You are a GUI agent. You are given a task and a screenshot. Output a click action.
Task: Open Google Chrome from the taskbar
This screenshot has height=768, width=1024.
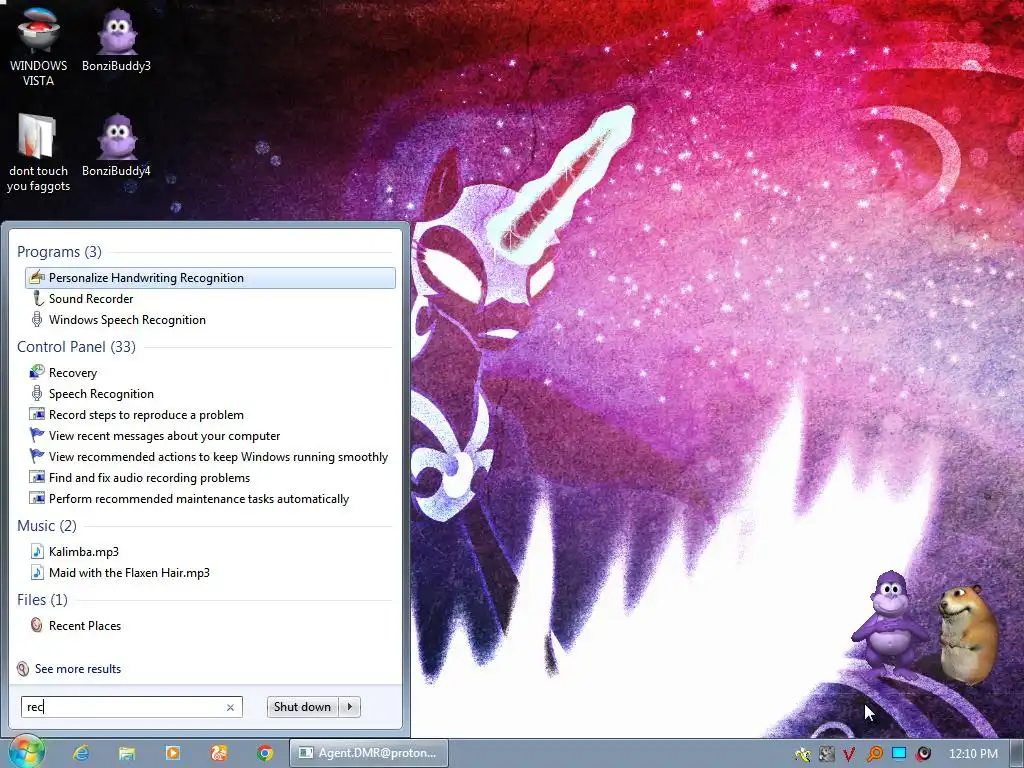pos(264,753)
